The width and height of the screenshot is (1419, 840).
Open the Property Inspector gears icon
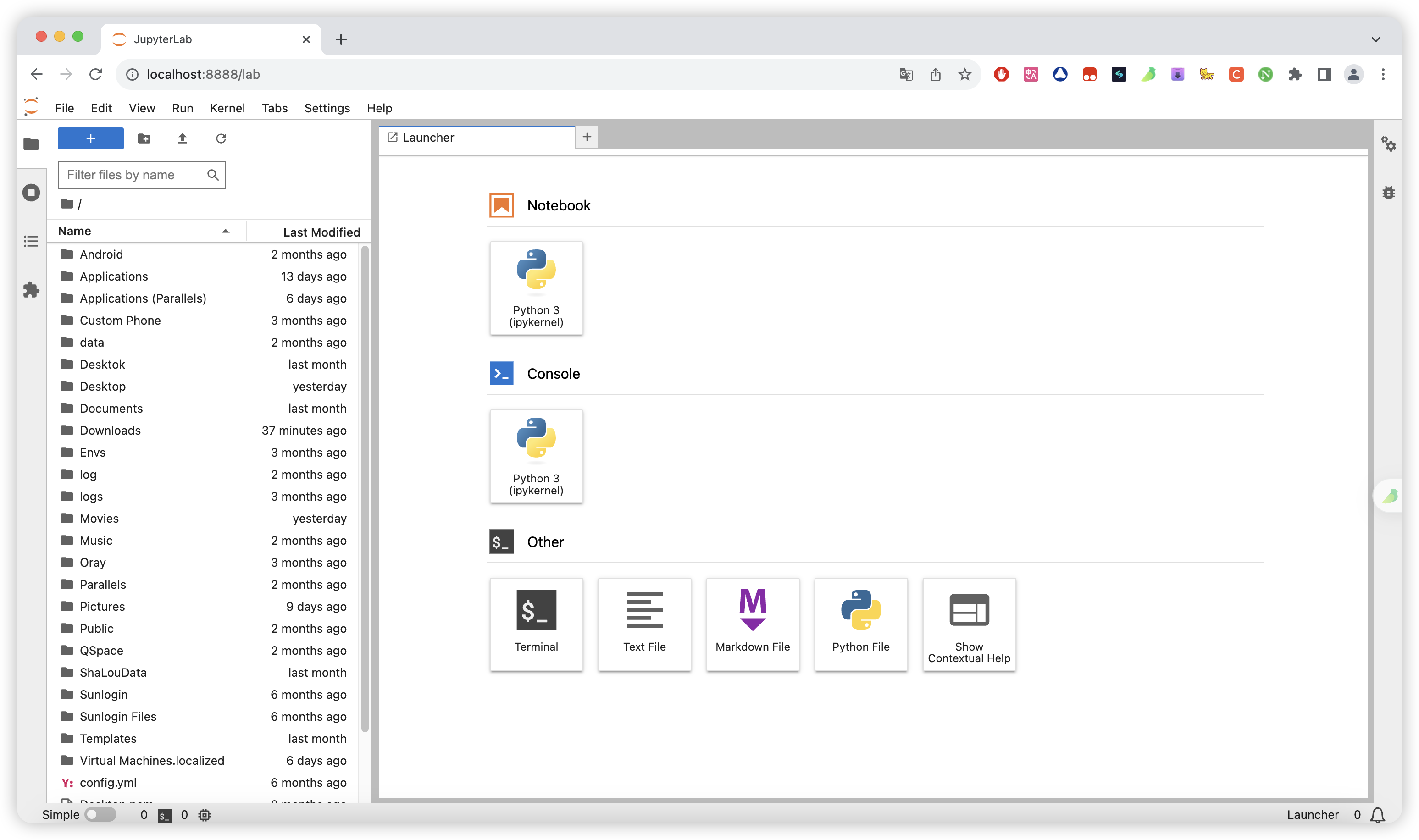tap(1388, 144)
